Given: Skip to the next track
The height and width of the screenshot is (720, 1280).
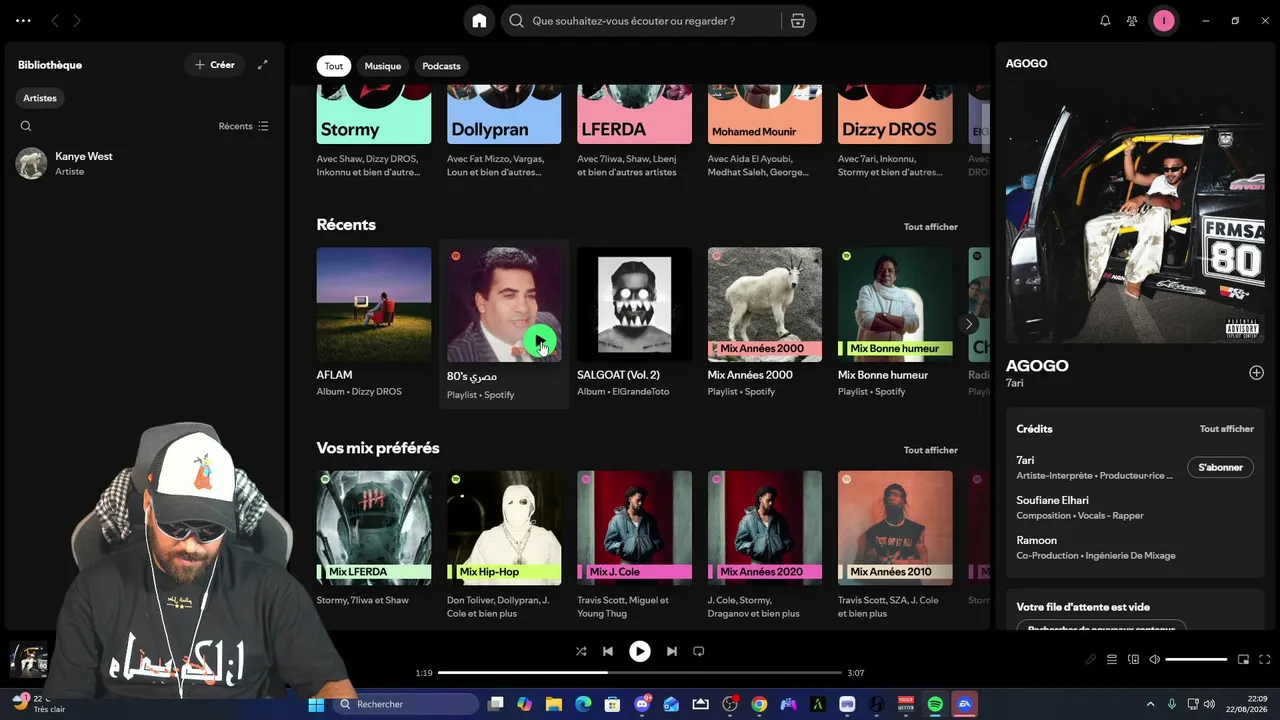Looking at the screenshot, I should (x=672, y=651).
